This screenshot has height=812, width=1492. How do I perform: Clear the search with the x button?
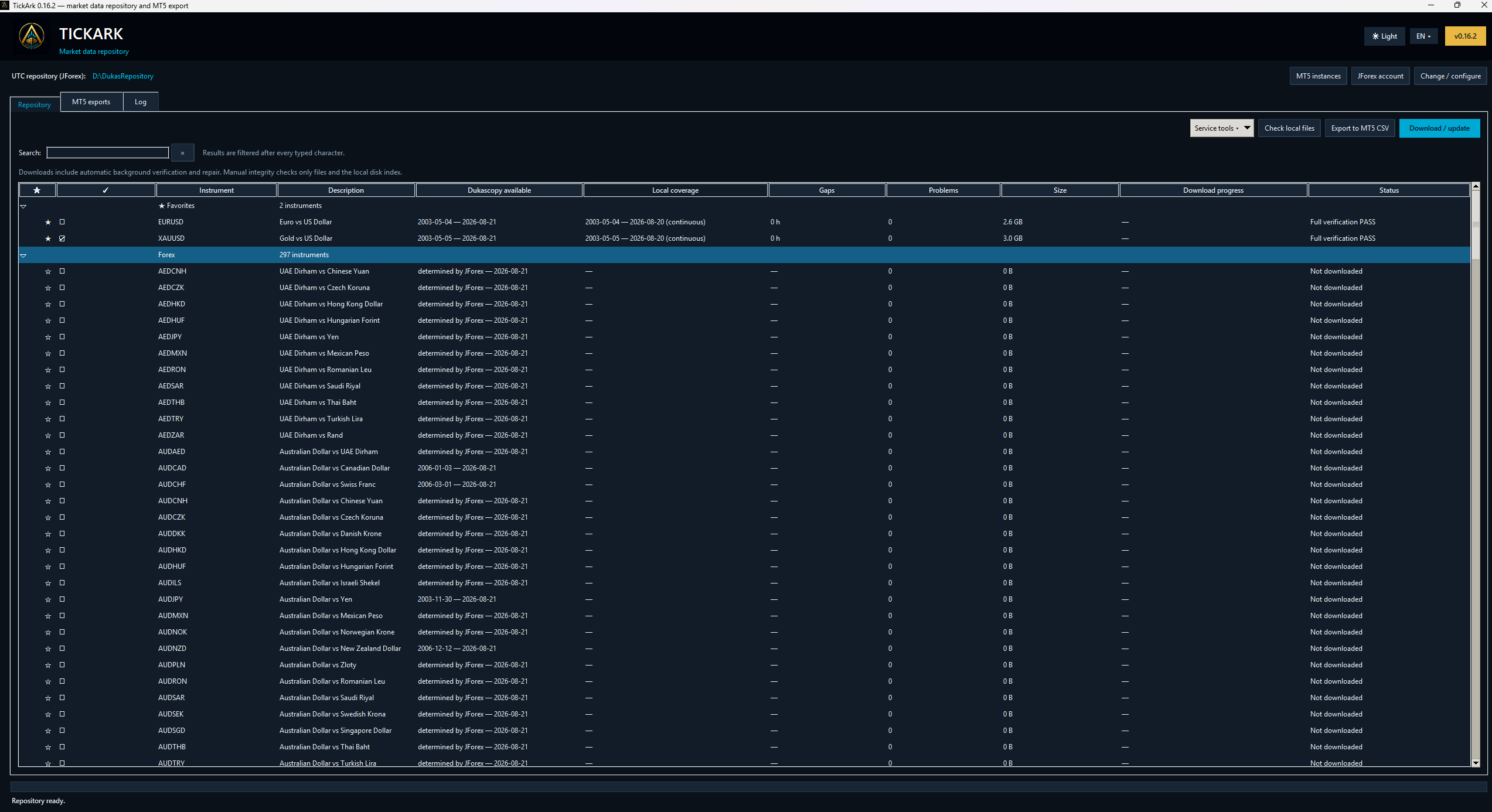(182, 153)
